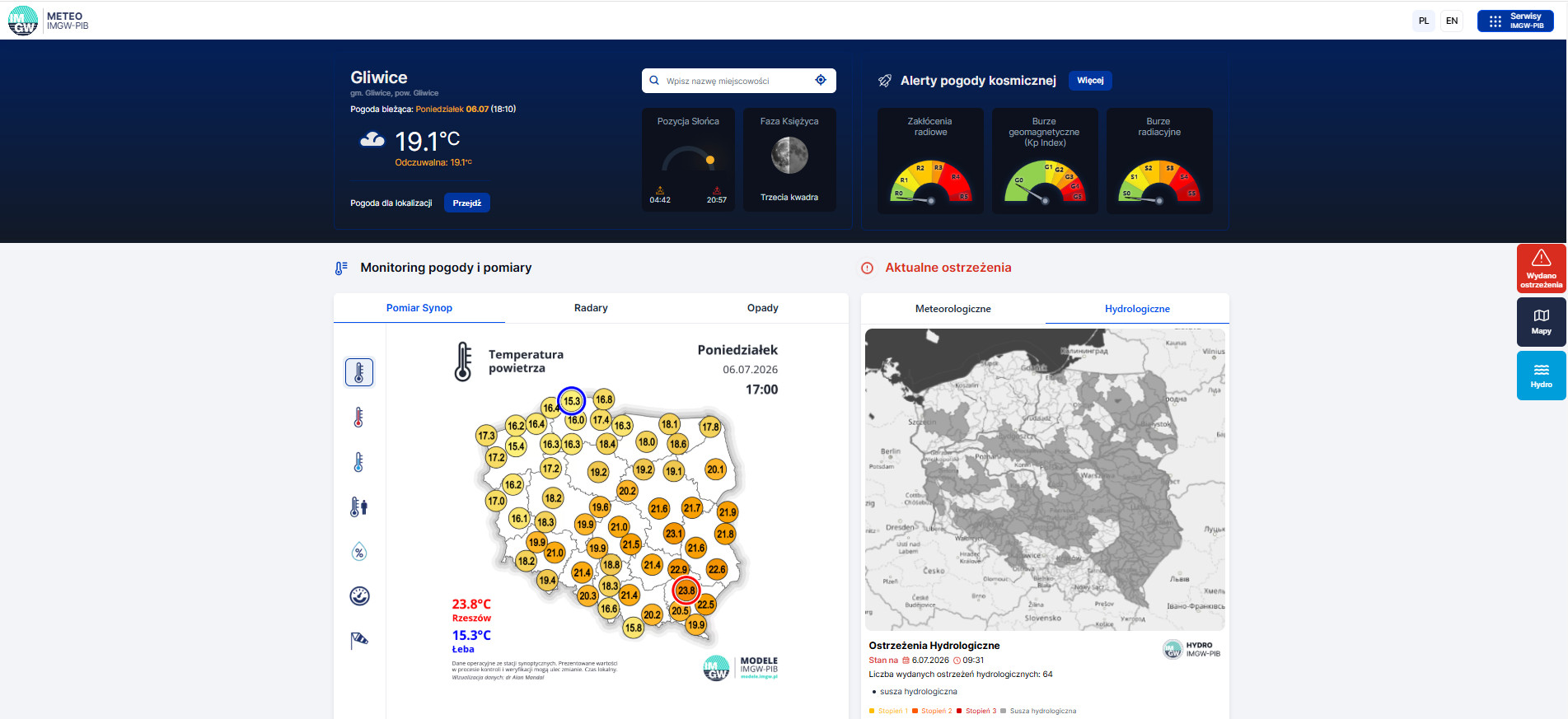Click the Gliwice location heading
Screen dimensions: 1568x719
(x=379, y=77)
